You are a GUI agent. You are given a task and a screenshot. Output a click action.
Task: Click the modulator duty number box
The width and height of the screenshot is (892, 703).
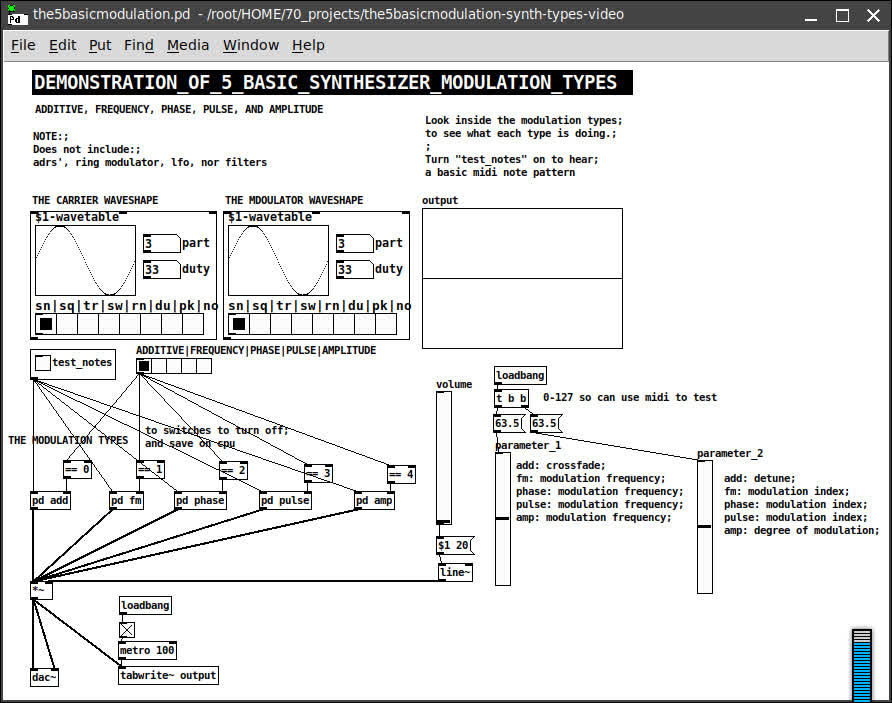354,269
